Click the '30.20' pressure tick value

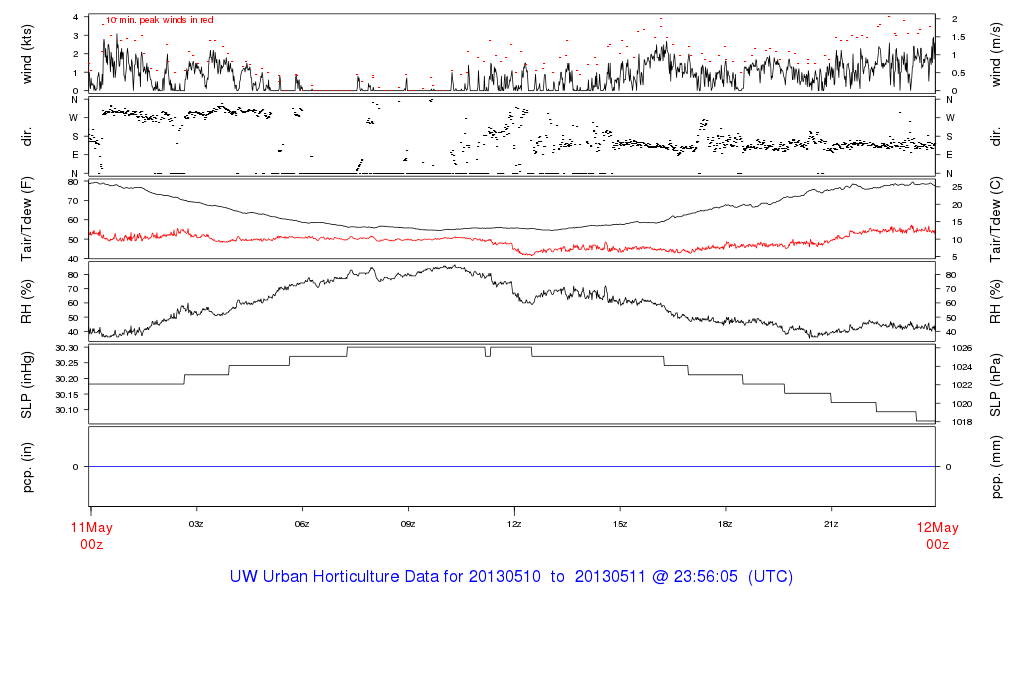coord(67,379)
